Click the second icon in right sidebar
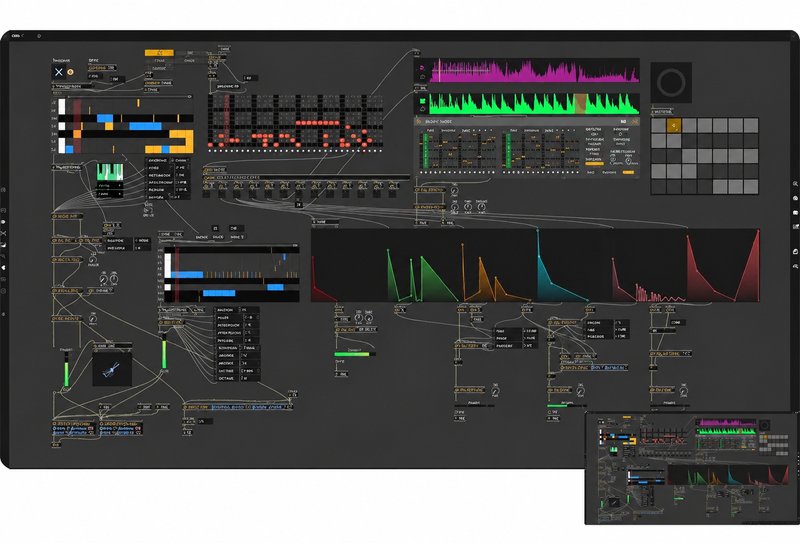Viewport: 800px width, 543px height. coord(795,198)
